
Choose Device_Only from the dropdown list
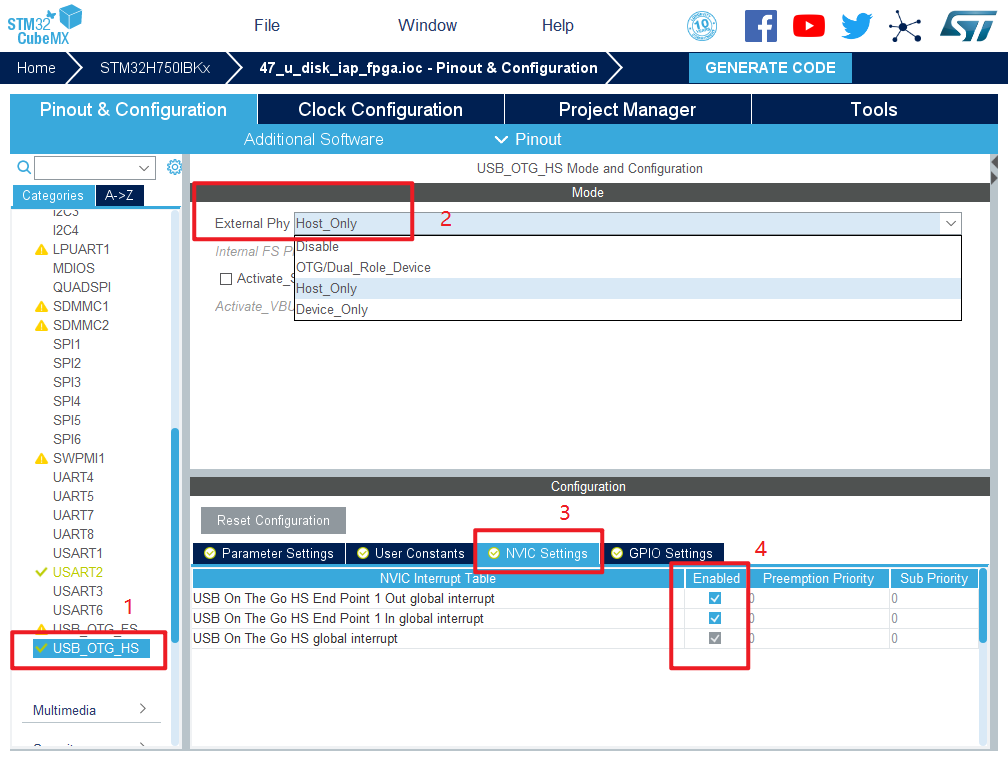pos(332,310)
